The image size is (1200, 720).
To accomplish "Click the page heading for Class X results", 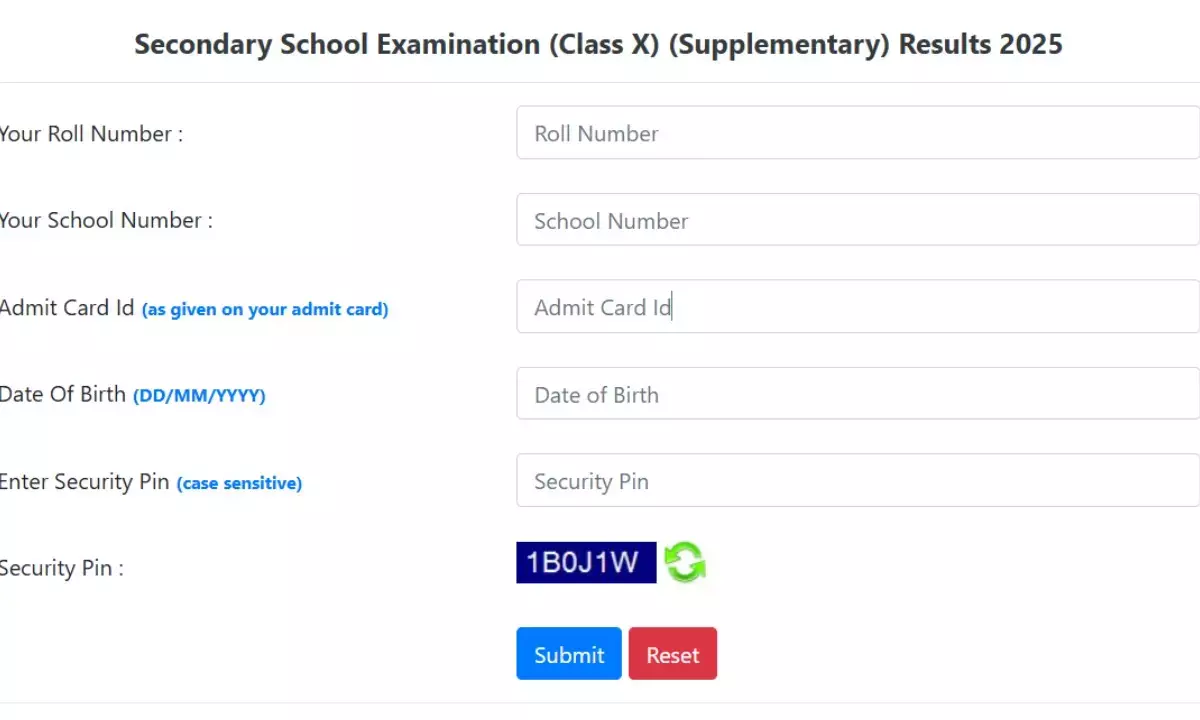I will [598, 44].
